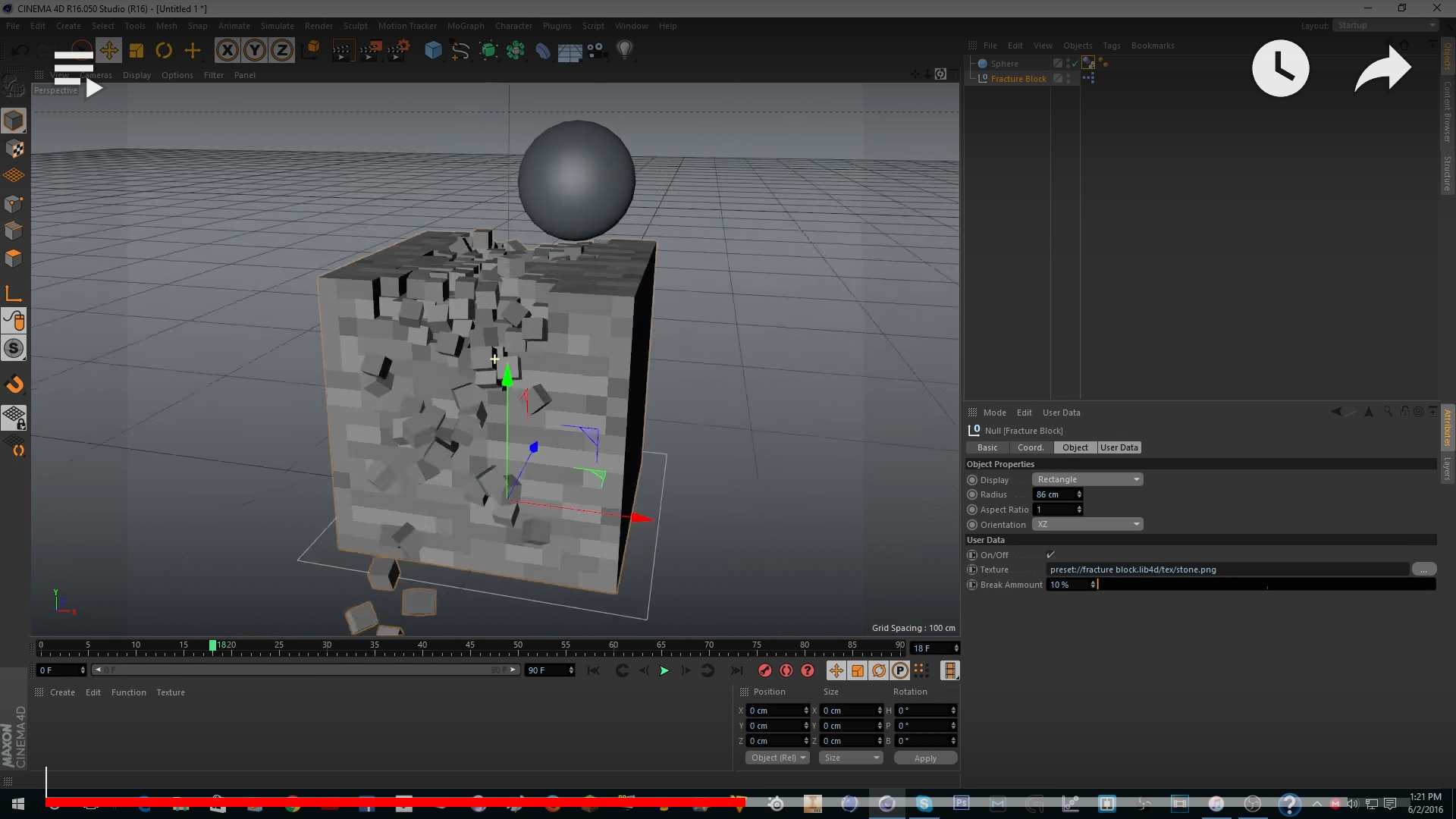Browse for Texture file with ... button
The image size is (1456, 819).
tap(1423, 570)
